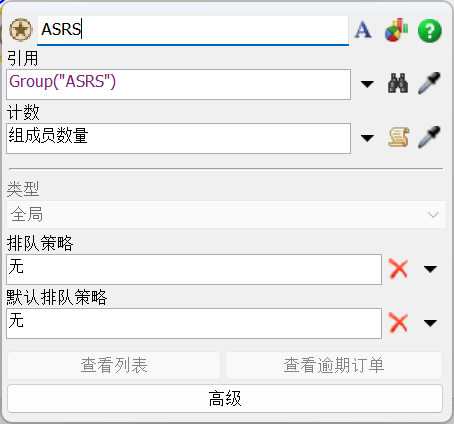Open help with green question mark icon
Screen dimensions: 454x424
(430, 30)
